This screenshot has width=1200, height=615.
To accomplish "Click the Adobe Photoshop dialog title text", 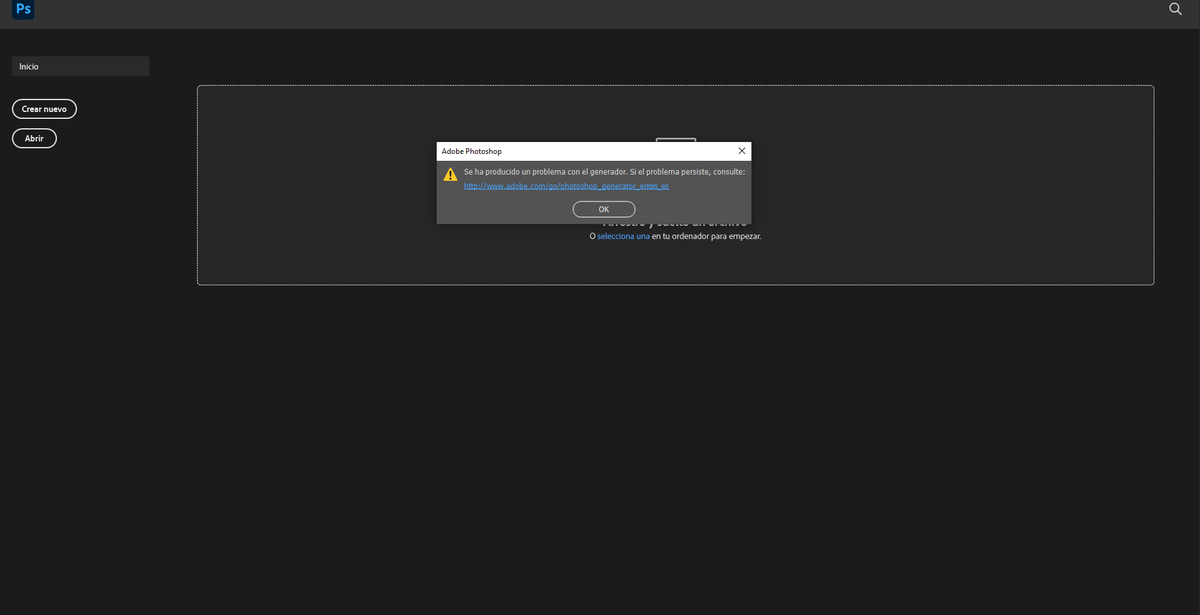I will 472,151.
